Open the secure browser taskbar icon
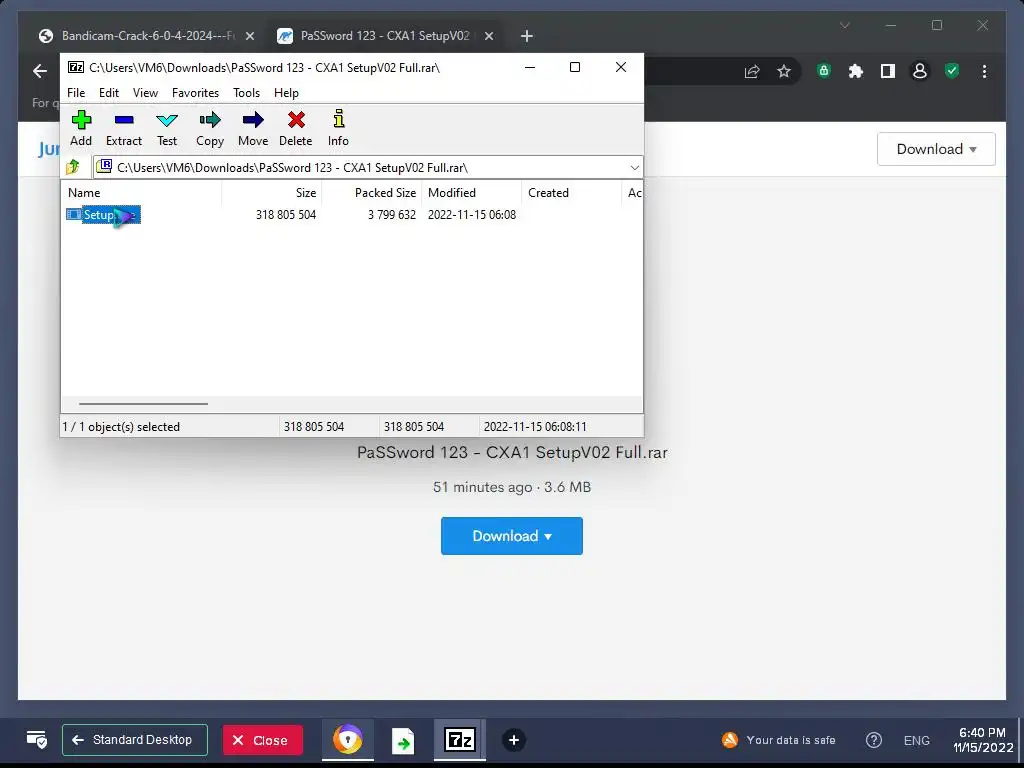Viewport: 1024px width, 768px height. (x=347, y=740)
